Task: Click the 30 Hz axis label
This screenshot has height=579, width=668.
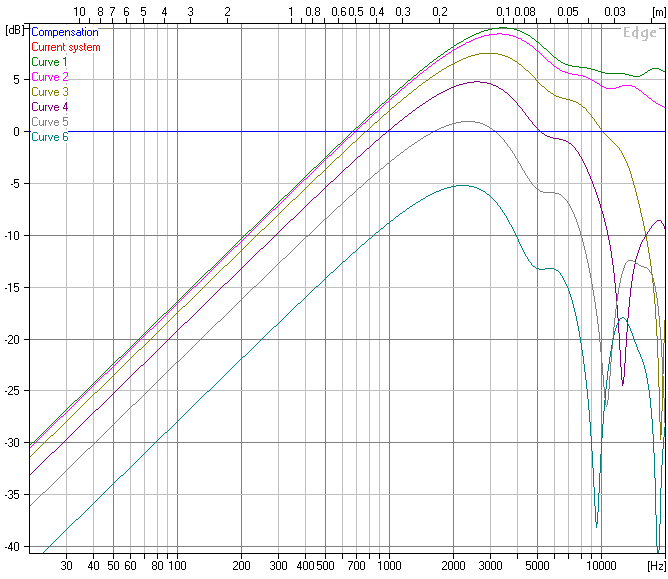Action: (x=66, y=566)
